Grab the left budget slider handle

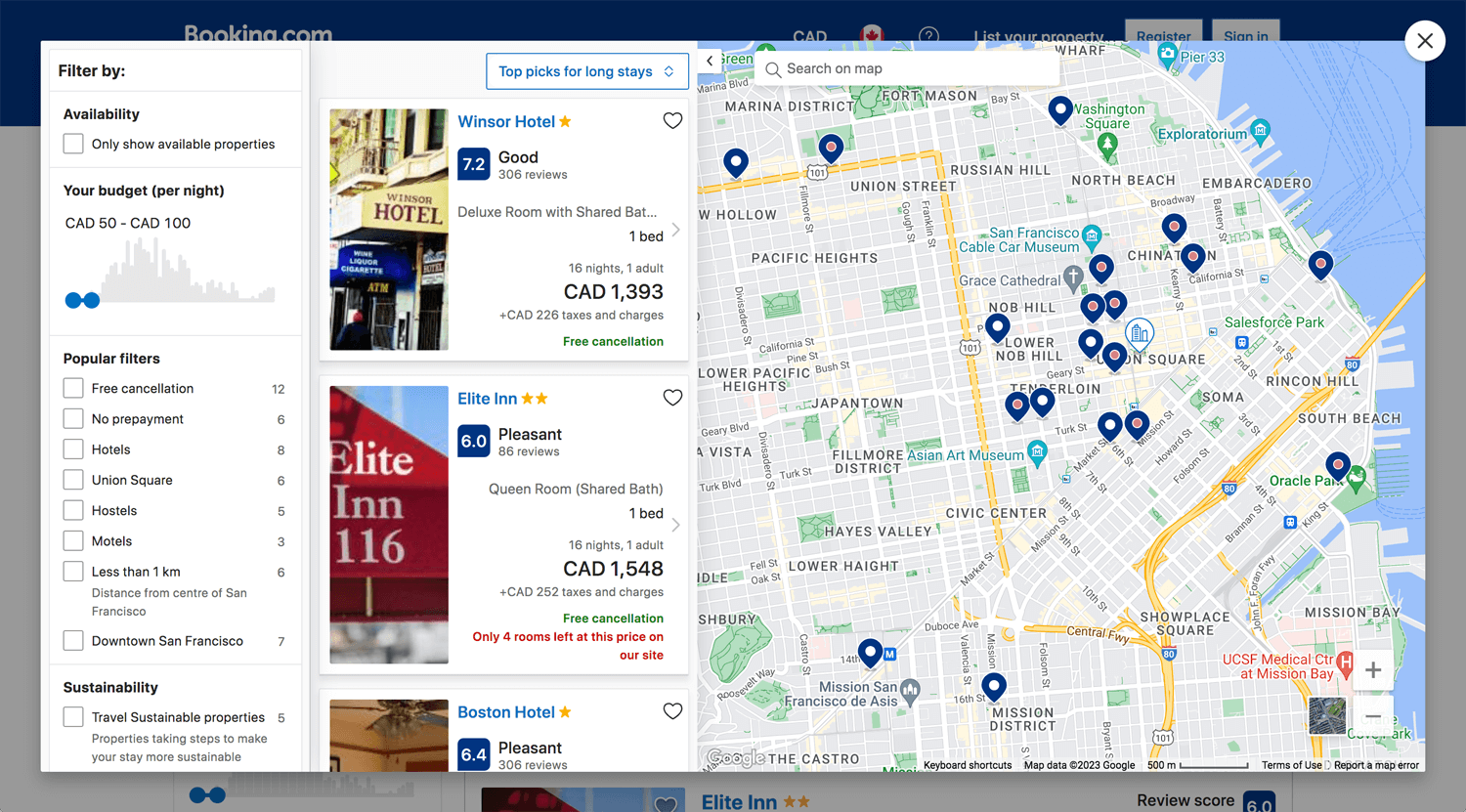point(73,300)
